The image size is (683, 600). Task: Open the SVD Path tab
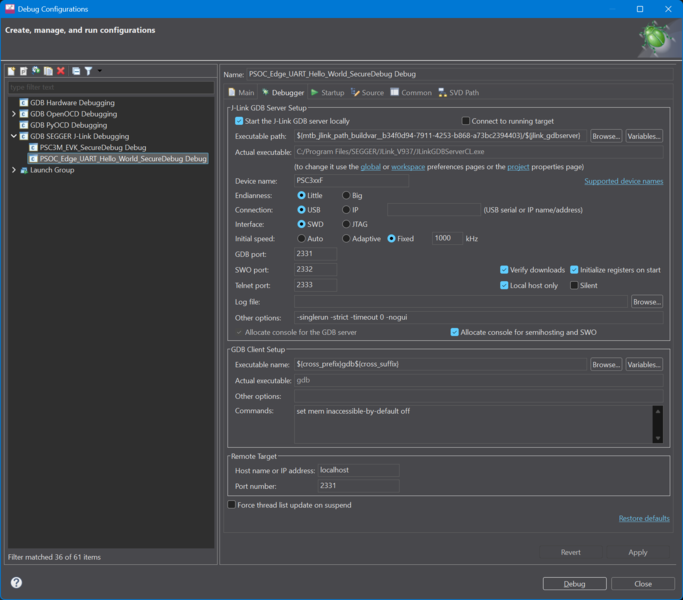pos(459,92)
